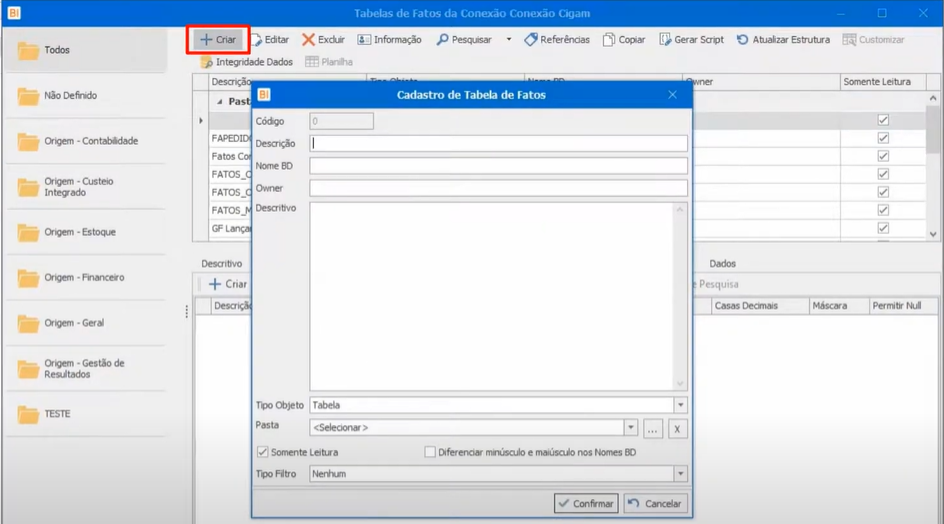The width and height of the screenshot is (944, 524).
Task: Toggle Somente Leitura checkbox in FAPEDID row
Action: (x=883, y=138)
